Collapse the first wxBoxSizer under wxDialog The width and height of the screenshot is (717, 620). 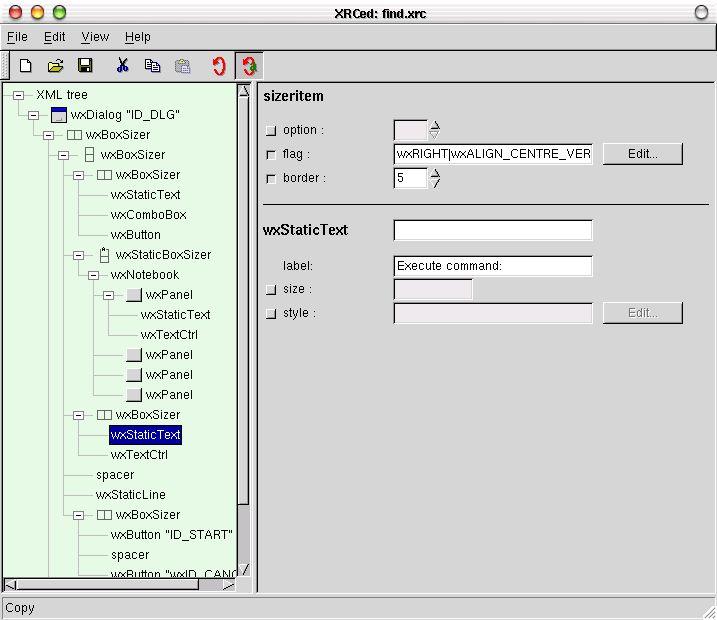(x=48, y=135)
